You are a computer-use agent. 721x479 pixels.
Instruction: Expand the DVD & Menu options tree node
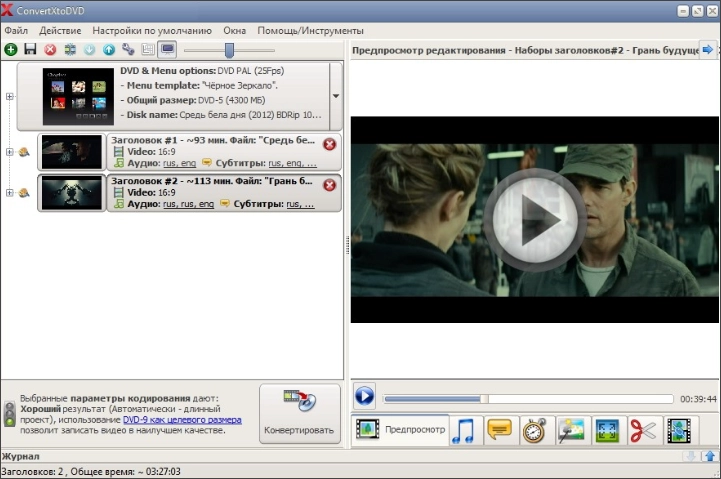[10, 96]
